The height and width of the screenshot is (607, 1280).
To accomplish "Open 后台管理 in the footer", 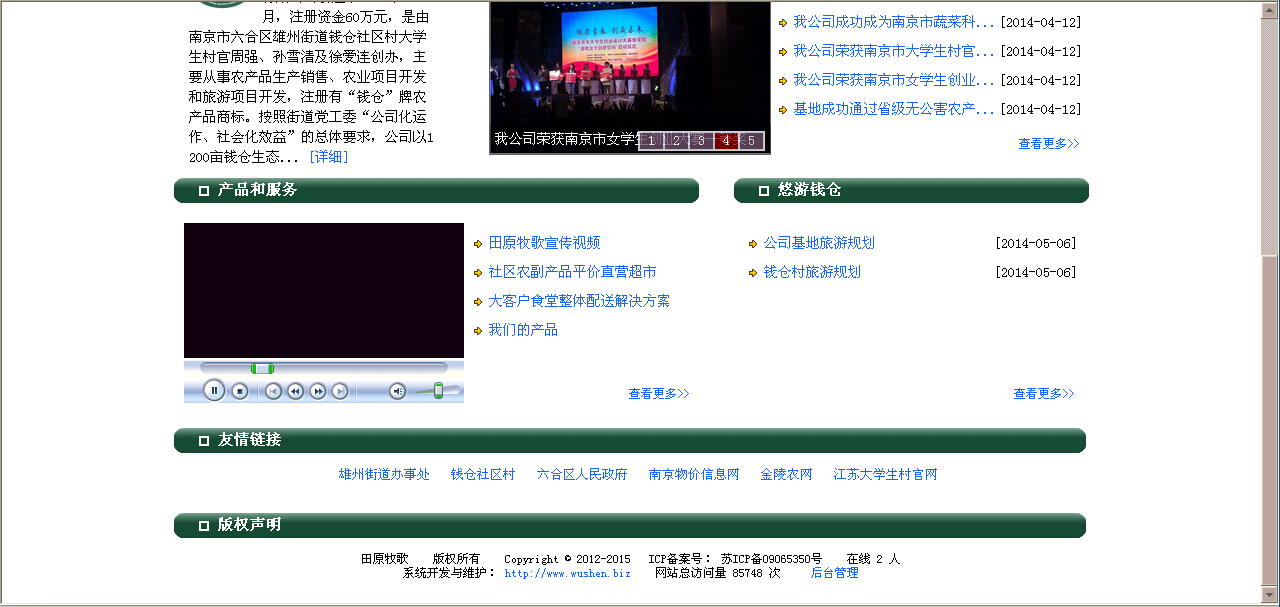I will [x=834, y=573].
